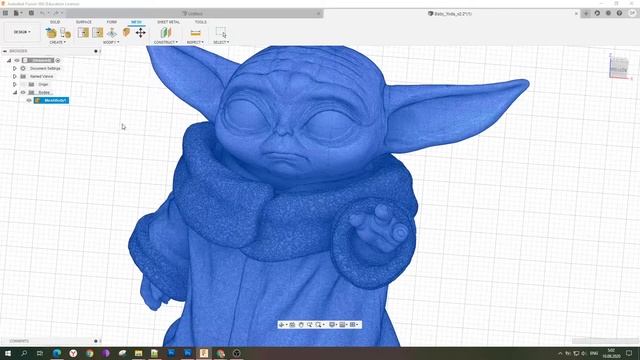Screen dimensions: 640x360
Task: Collapse the Browser panel
Action: pyautogui.click(x=5, y=51)
